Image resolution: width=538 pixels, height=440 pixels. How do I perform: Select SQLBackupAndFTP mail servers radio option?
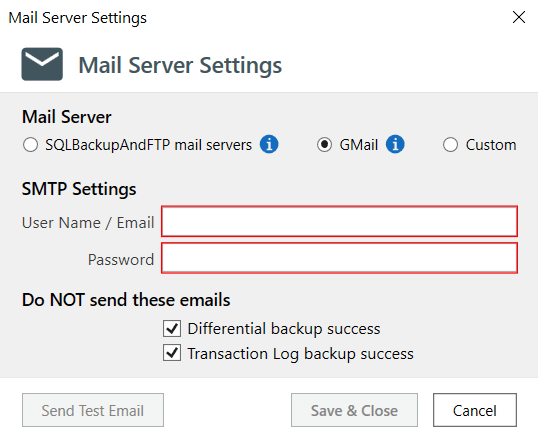point(31,144)
